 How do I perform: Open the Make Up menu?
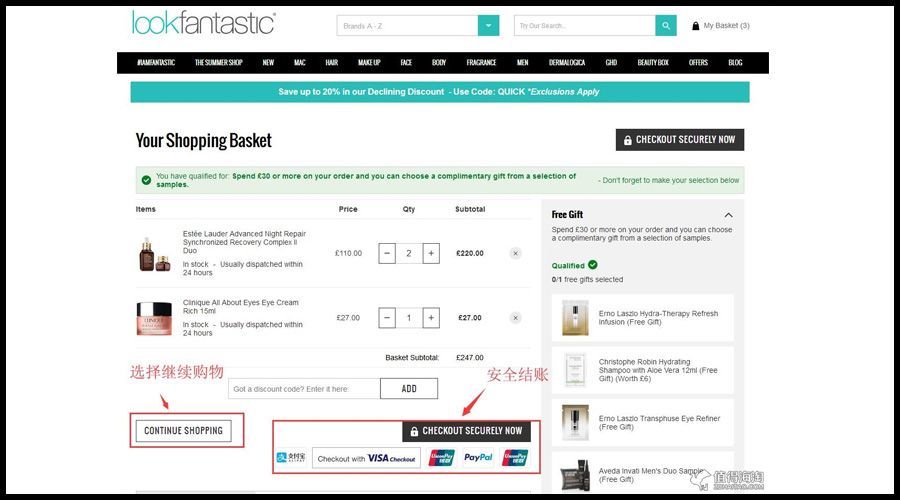pyautogui.click(x=369, y=63)
